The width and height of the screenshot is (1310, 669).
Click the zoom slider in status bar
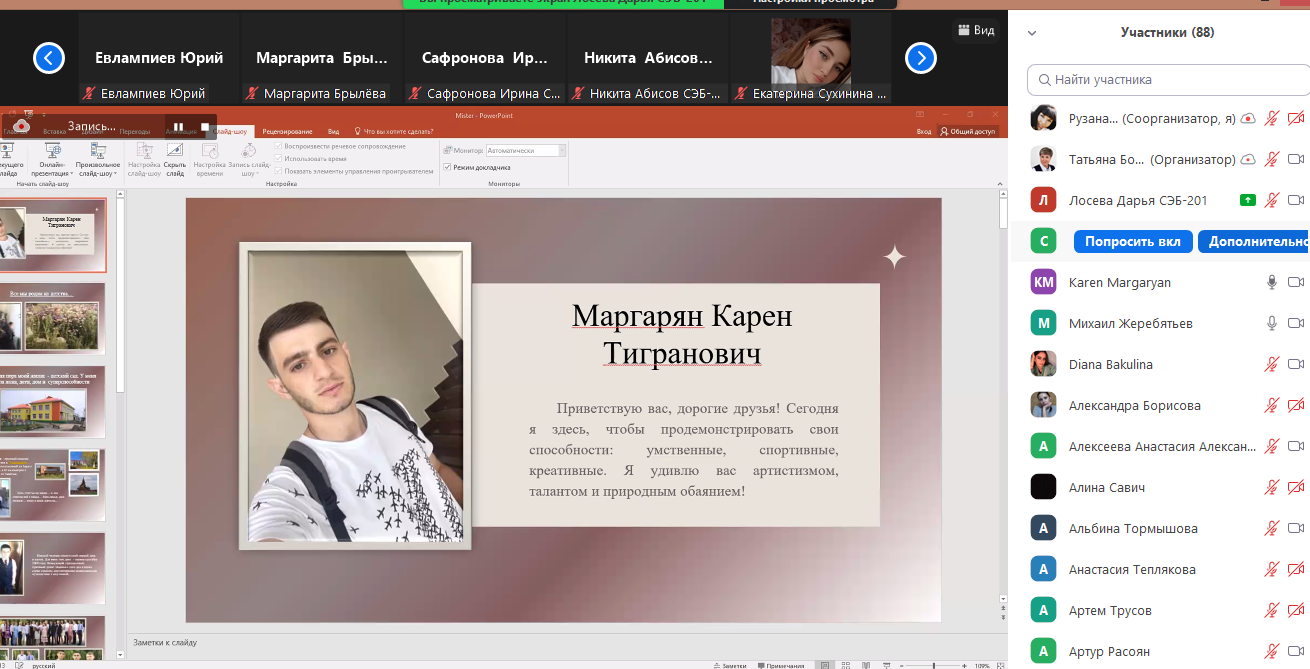point(934,665)
